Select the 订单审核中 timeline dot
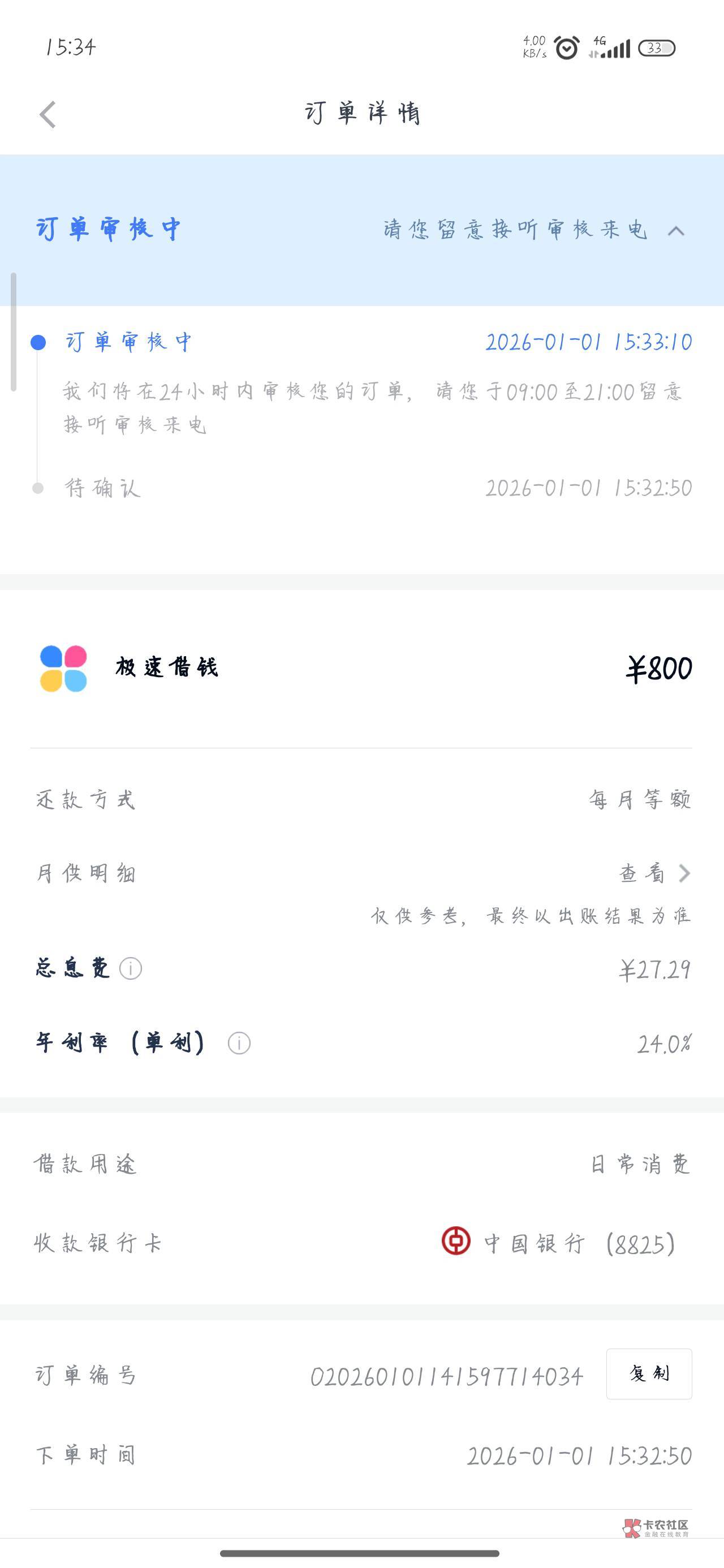The image size is (724, 1568). pos(38,343)
